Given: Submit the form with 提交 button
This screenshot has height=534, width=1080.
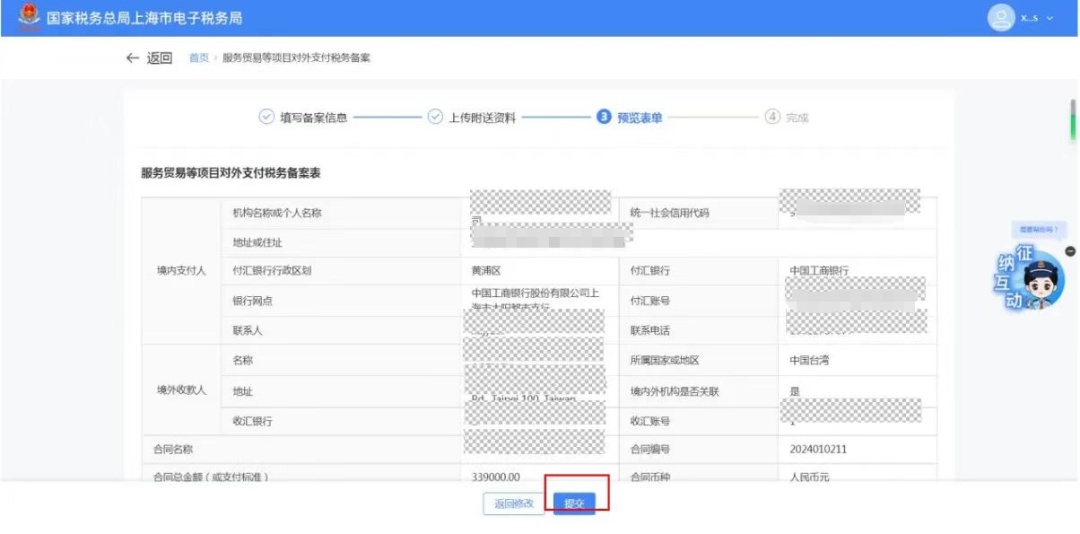Looking at the screenshot, I should pyautogui.click(x=574, y=504).
